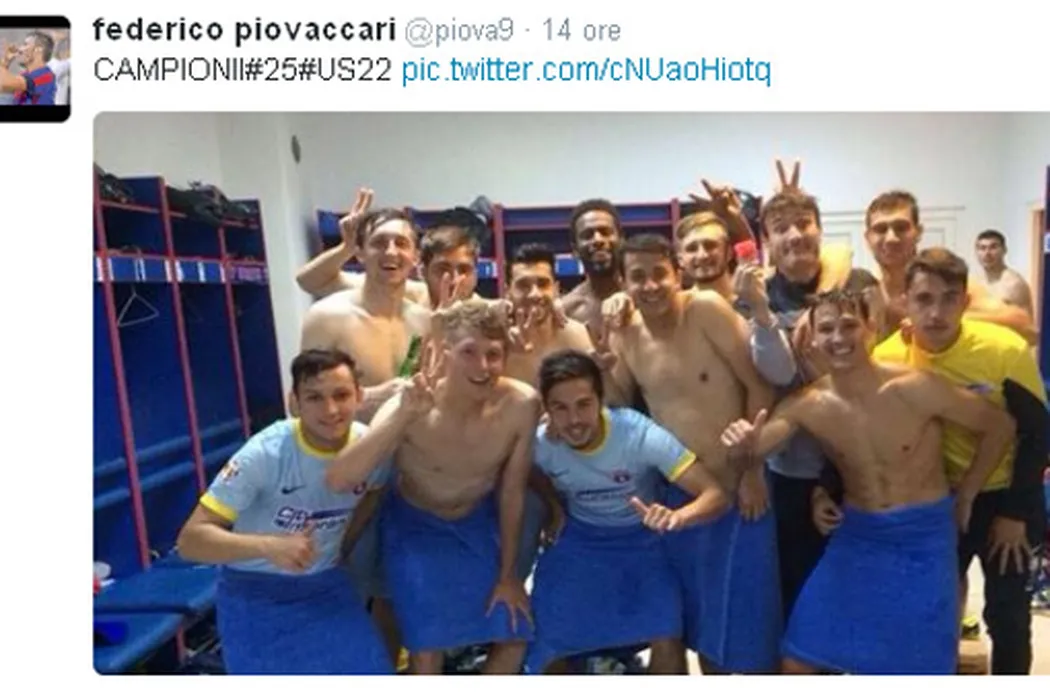Viewport: 1050px width, 700px height.
Task: Click the 14 ore timestamp
Action: 581,30
